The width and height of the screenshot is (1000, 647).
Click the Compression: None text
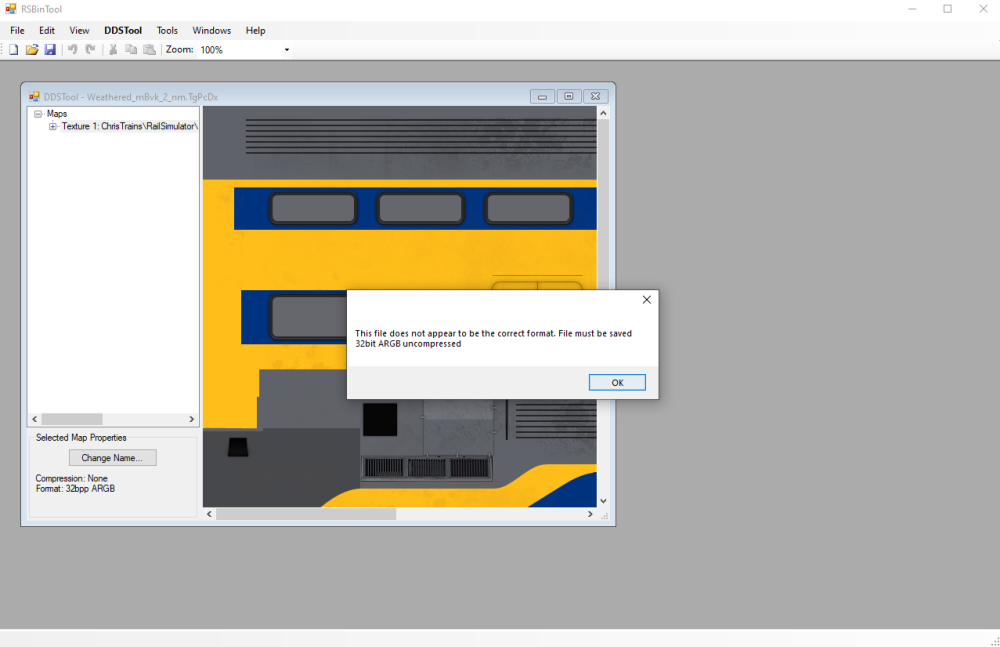(x=71, y=479)
